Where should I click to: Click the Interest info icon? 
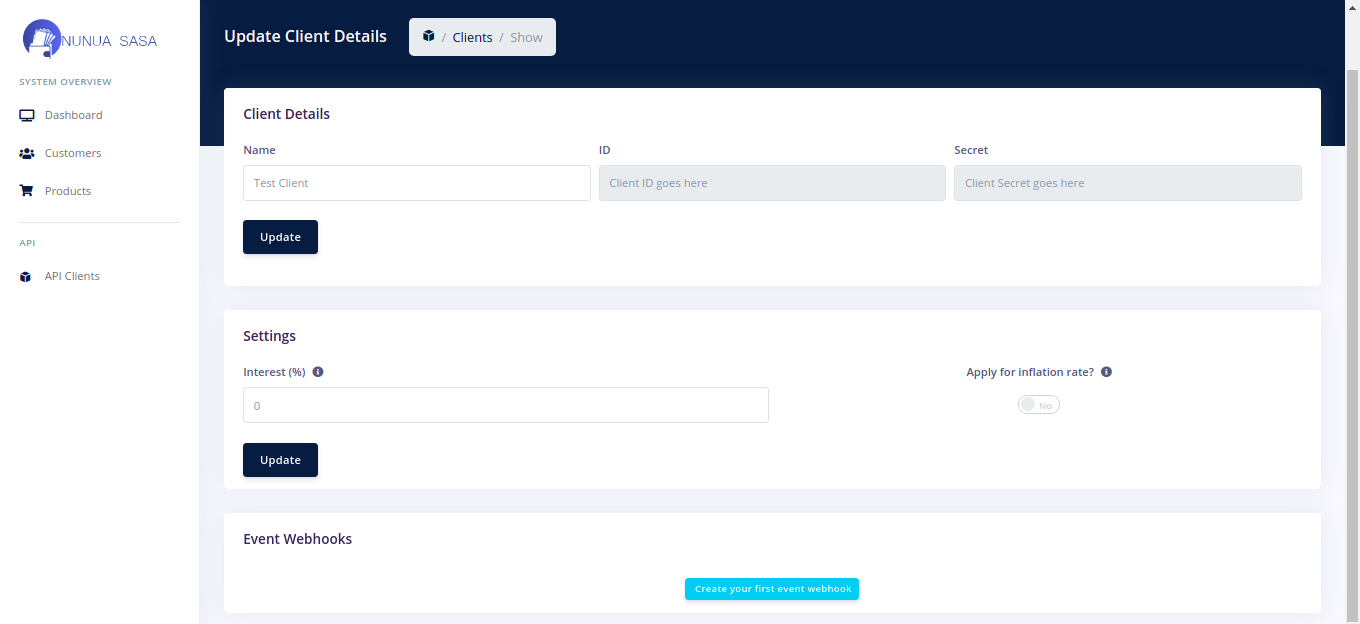pyautogui.click(x=318, y=372)
